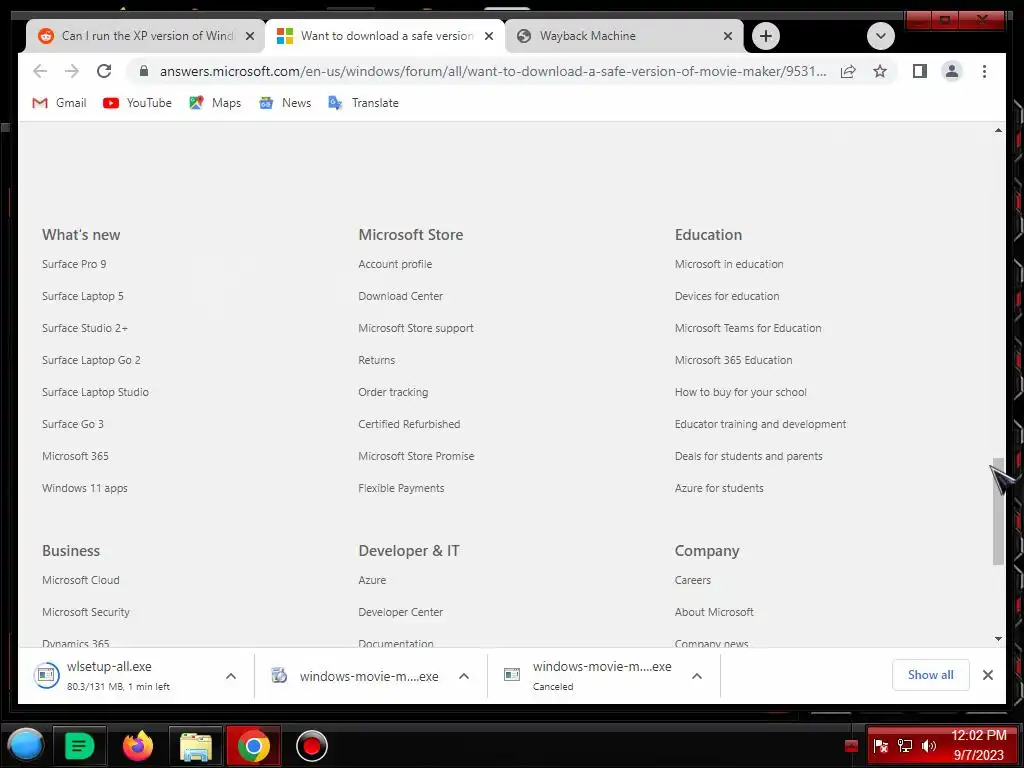Close the Reddit tab
Viewport: 1024px width, 768px height.
pyautogui.click(x=249, y=36)
